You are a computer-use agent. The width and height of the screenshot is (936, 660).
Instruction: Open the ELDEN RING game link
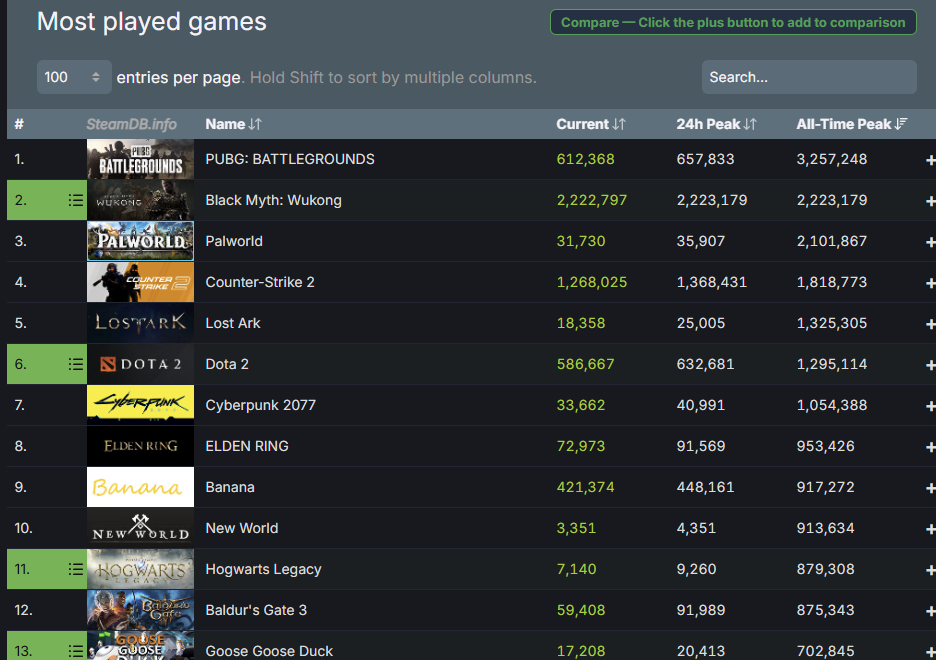click(x=247, y=446)
